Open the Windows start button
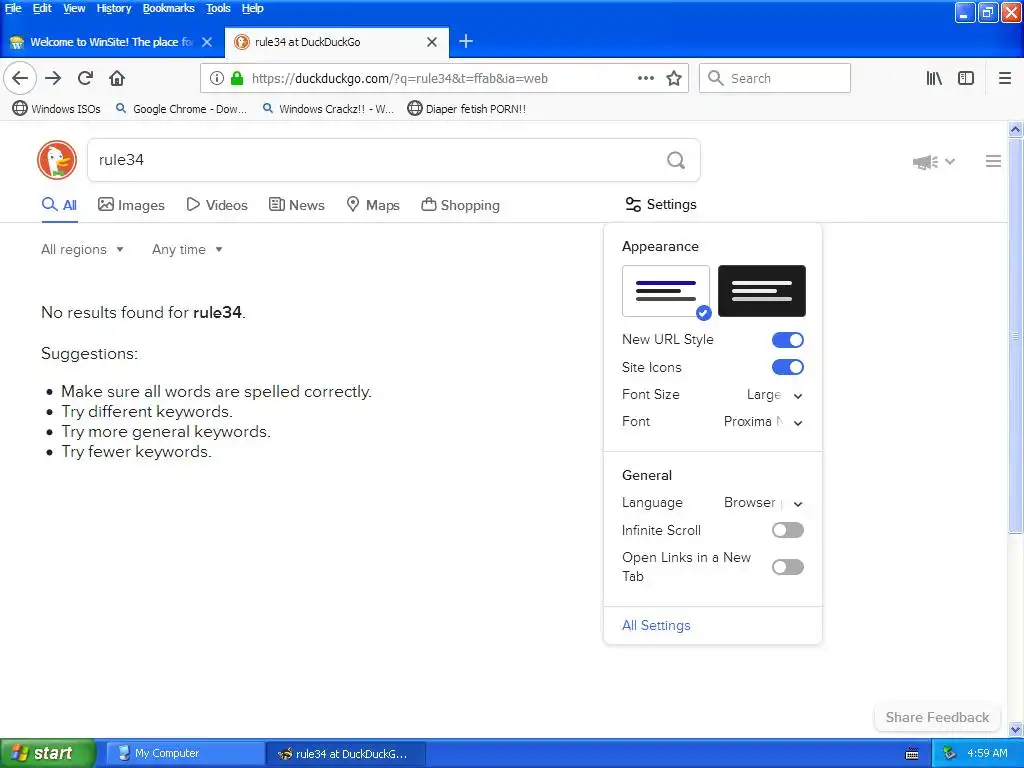The image size is (1024, 768). pyautogui.click(x=48, y=754)
